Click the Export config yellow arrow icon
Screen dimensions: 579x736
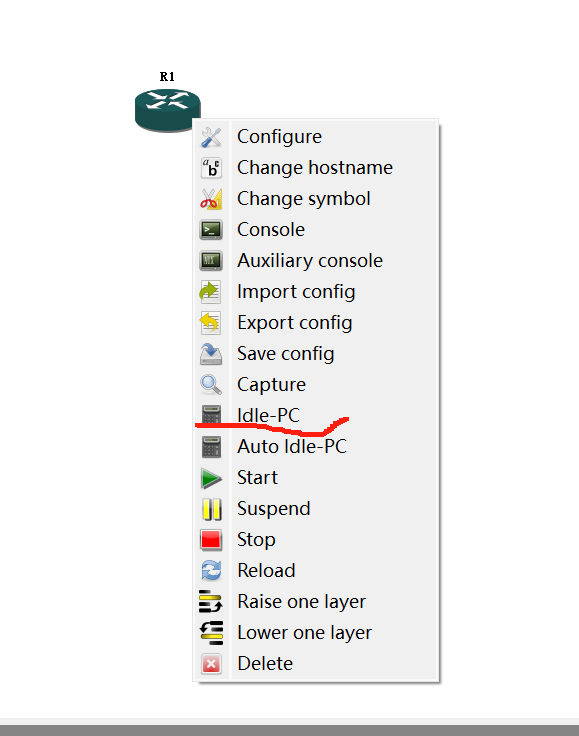point(210,323)
